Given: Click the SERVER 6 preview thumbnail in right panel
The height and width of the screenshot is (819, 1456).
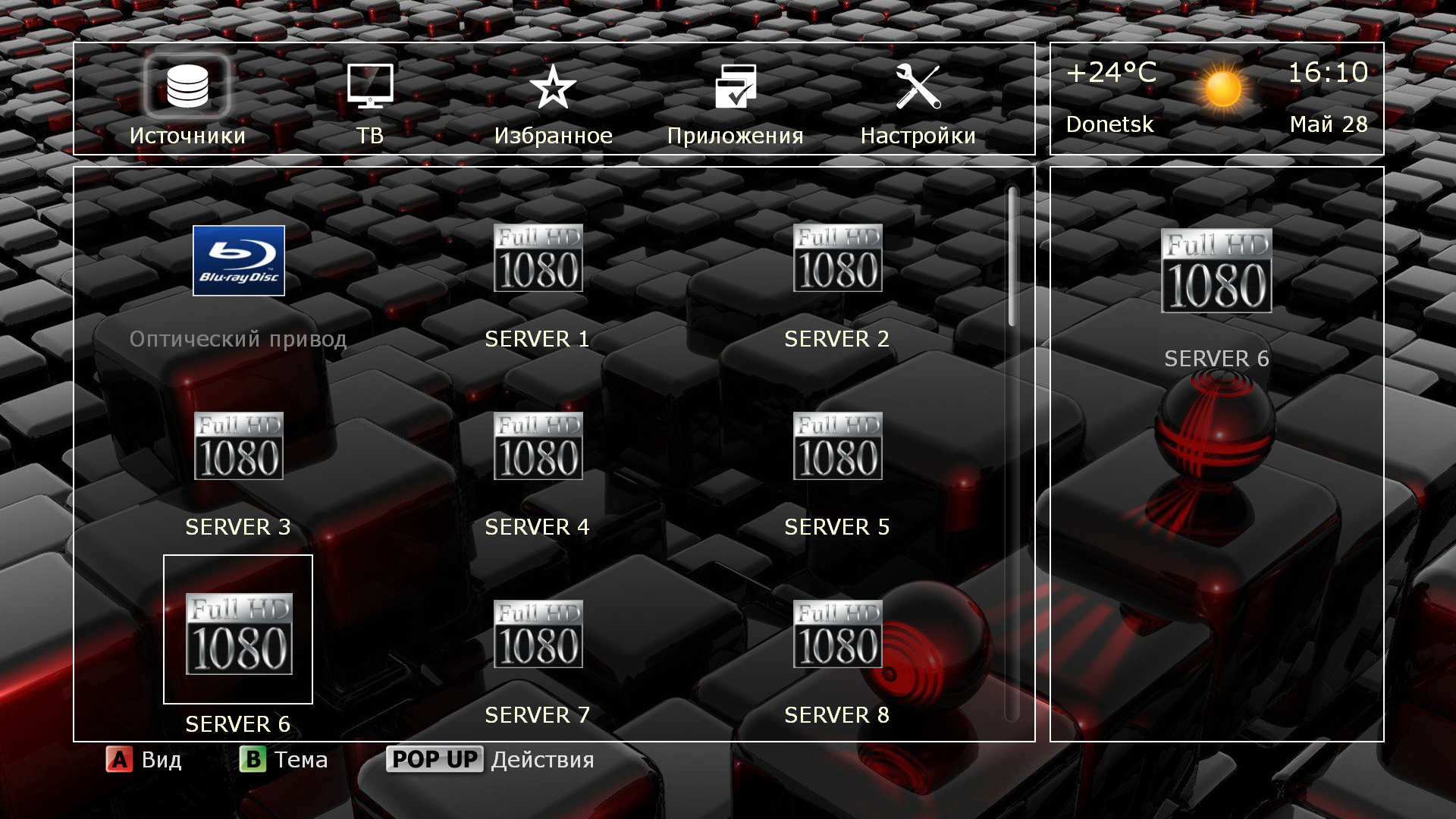Looking at the screenshot, I should click(1217, 271).
